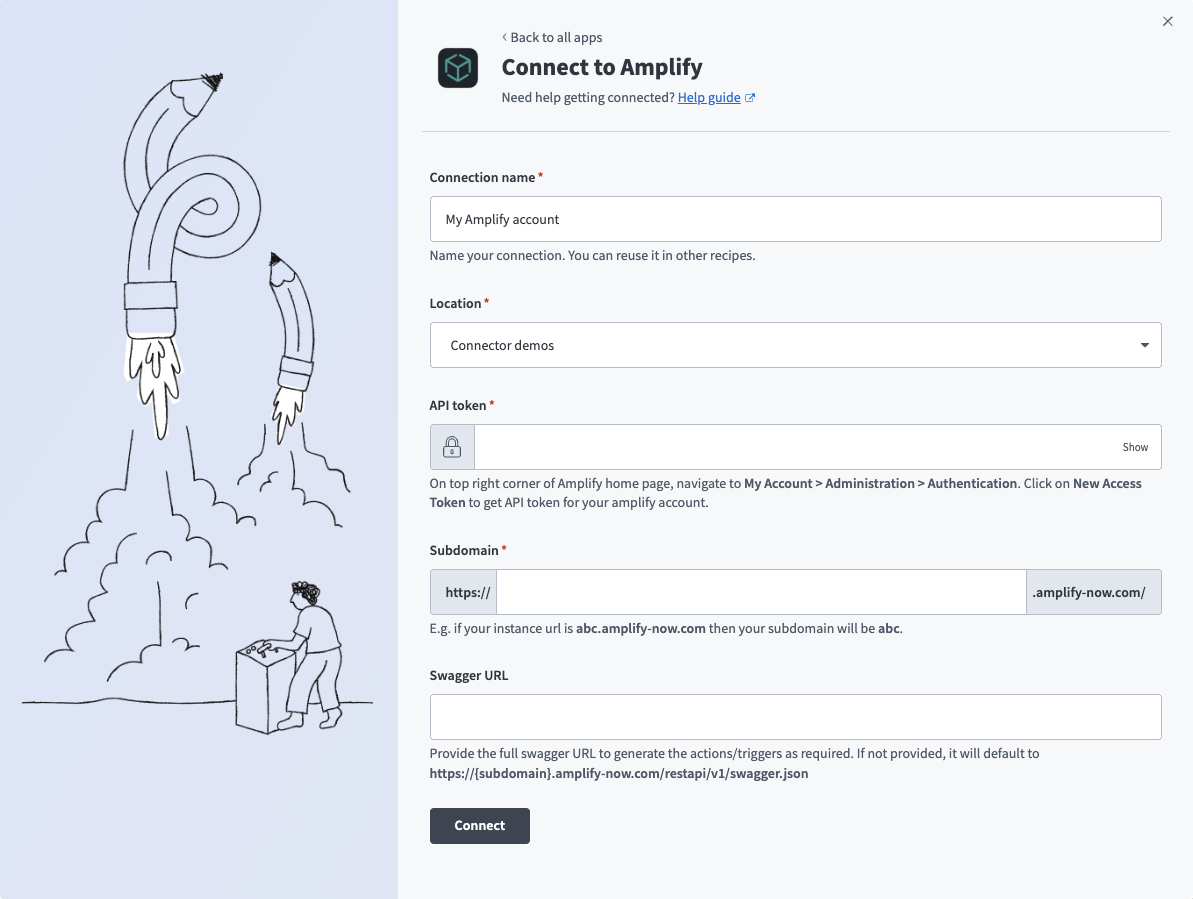Toggle Show for the API token
This screenshot has height=899, width=1193.
click(x=1134, y=447)
